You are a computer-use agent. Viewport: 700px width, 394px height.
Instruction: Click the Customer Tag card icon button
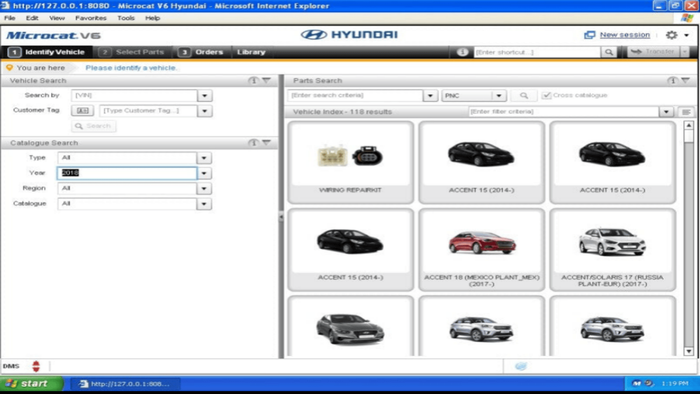click(83, 111)
